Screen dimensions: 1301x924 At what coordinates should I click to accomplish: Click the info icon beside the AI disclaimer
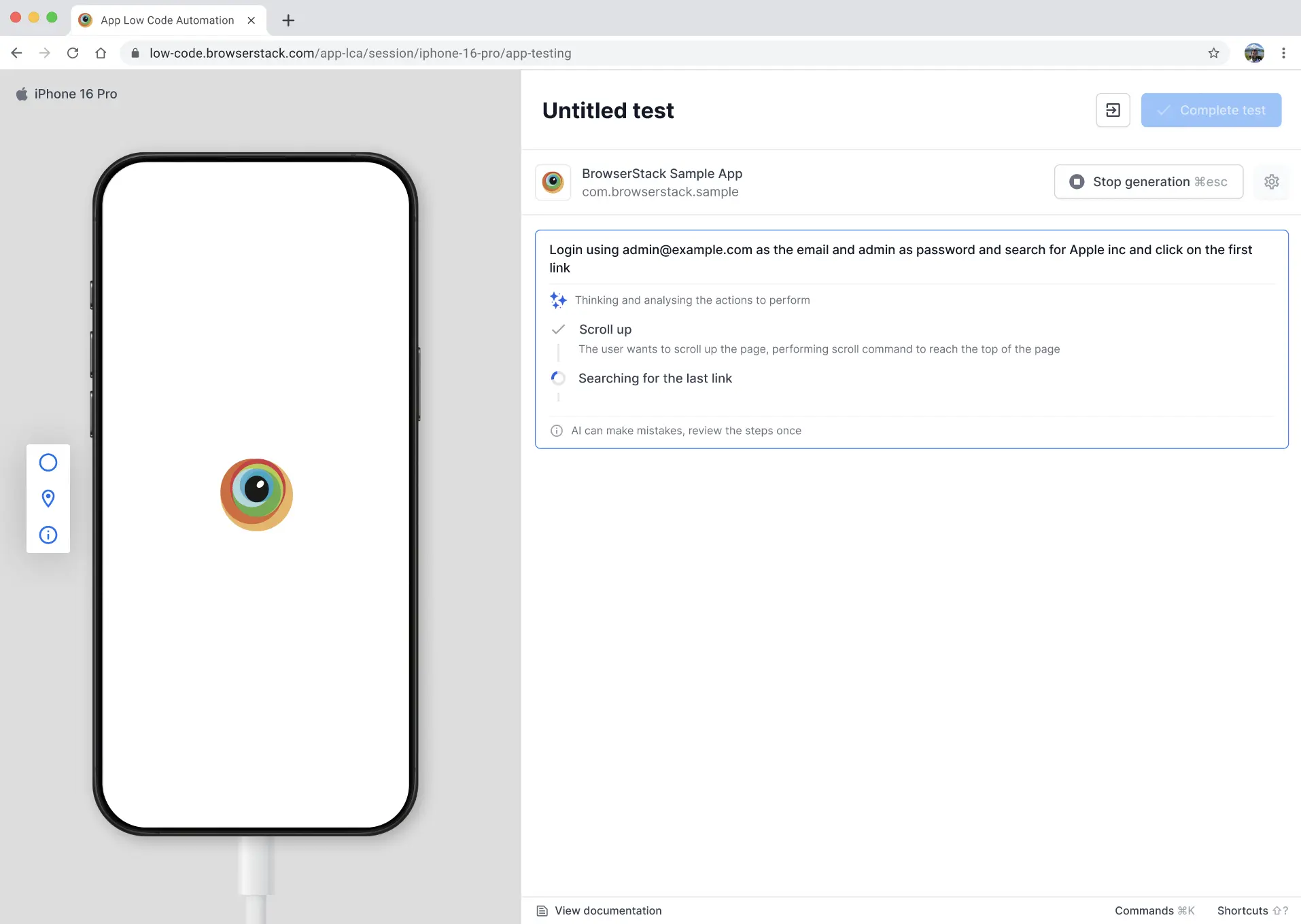point(556,430)
